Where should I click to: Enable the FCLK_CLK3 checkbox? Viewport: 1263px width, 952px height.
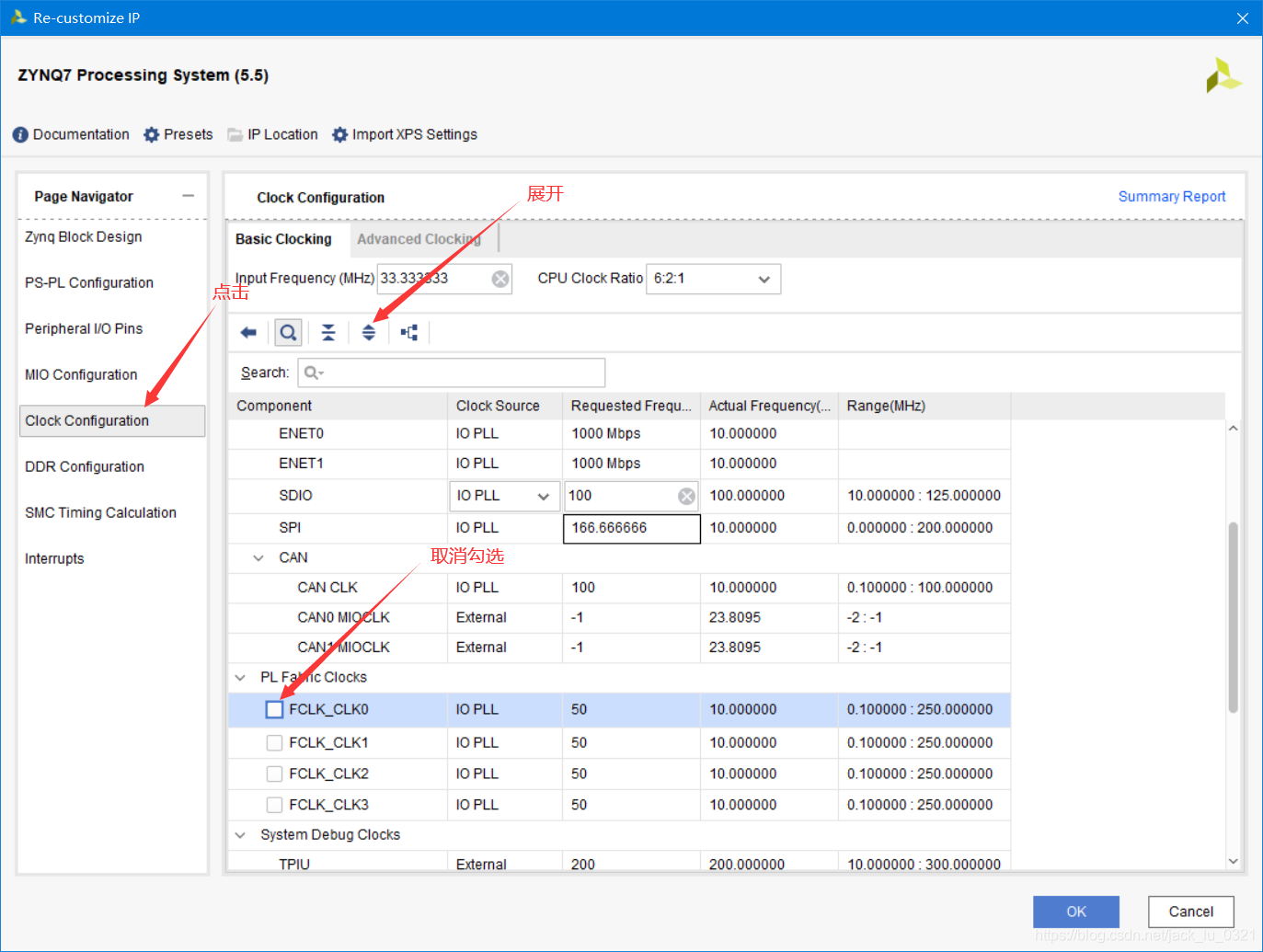(274, 805)
